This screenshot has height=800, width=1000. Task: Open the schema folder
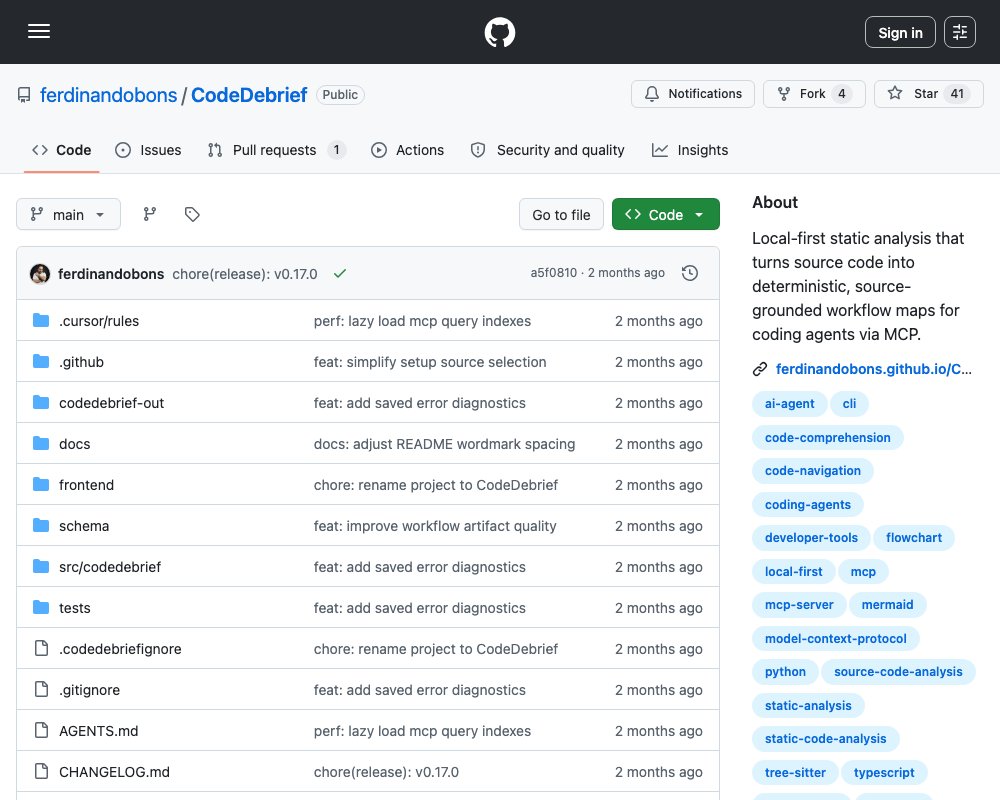[84, 526]
